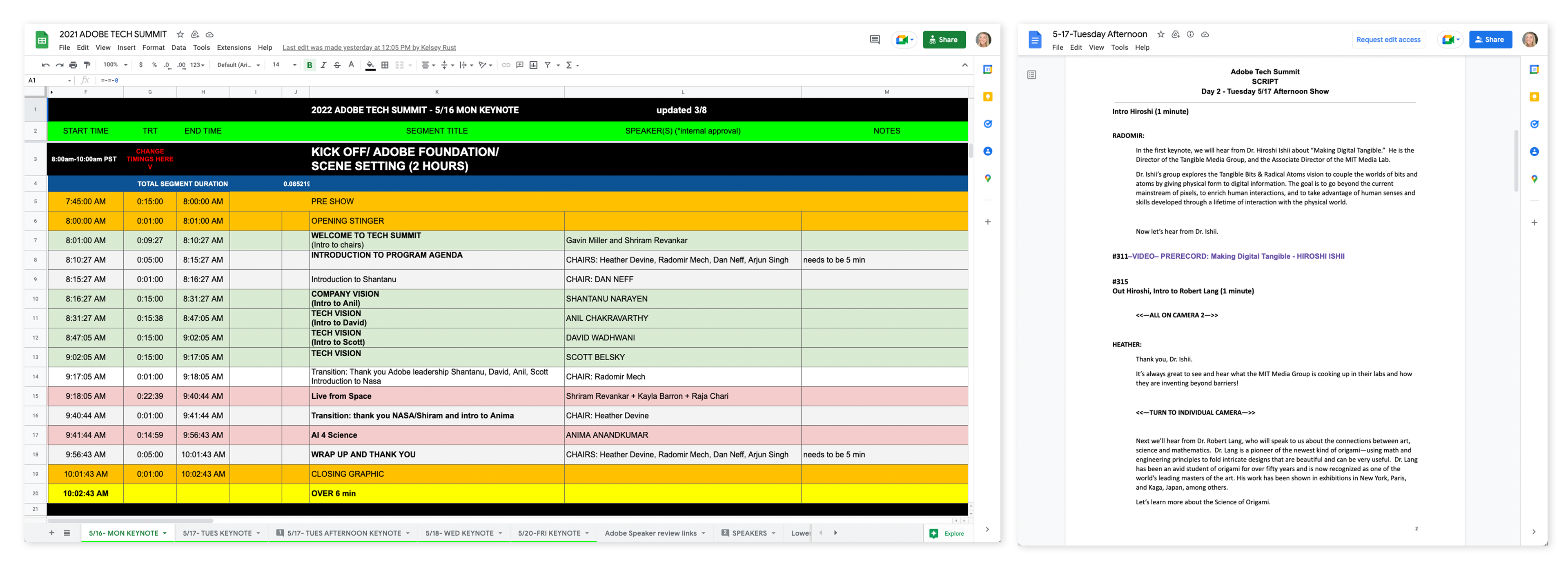The width and height of the screenshot is (1568, 568).
Task: Open the functions sigma menu
Action: [x=572, y=65]
